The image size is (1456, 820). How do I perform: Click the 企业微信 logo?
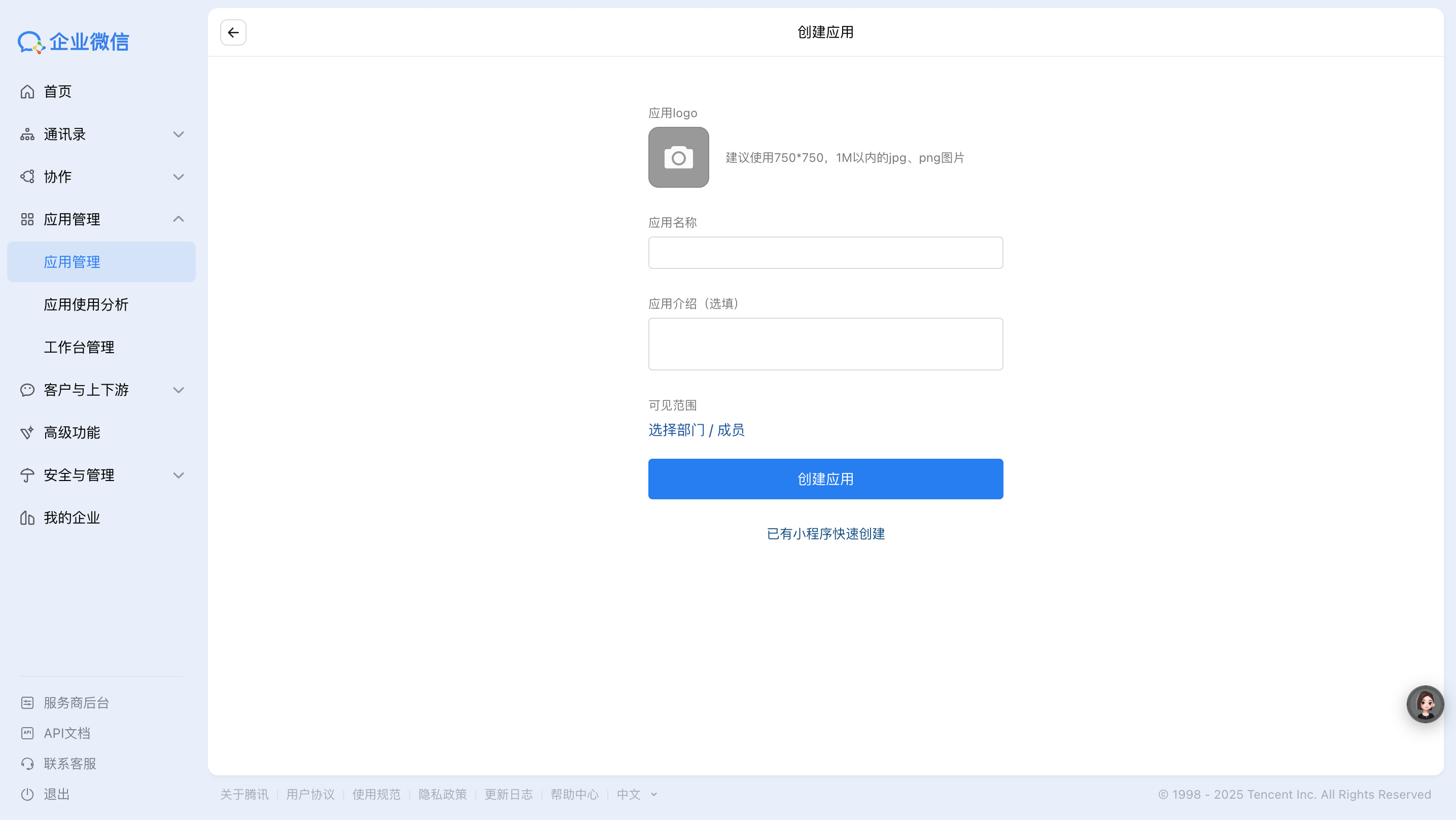[74, 42]
